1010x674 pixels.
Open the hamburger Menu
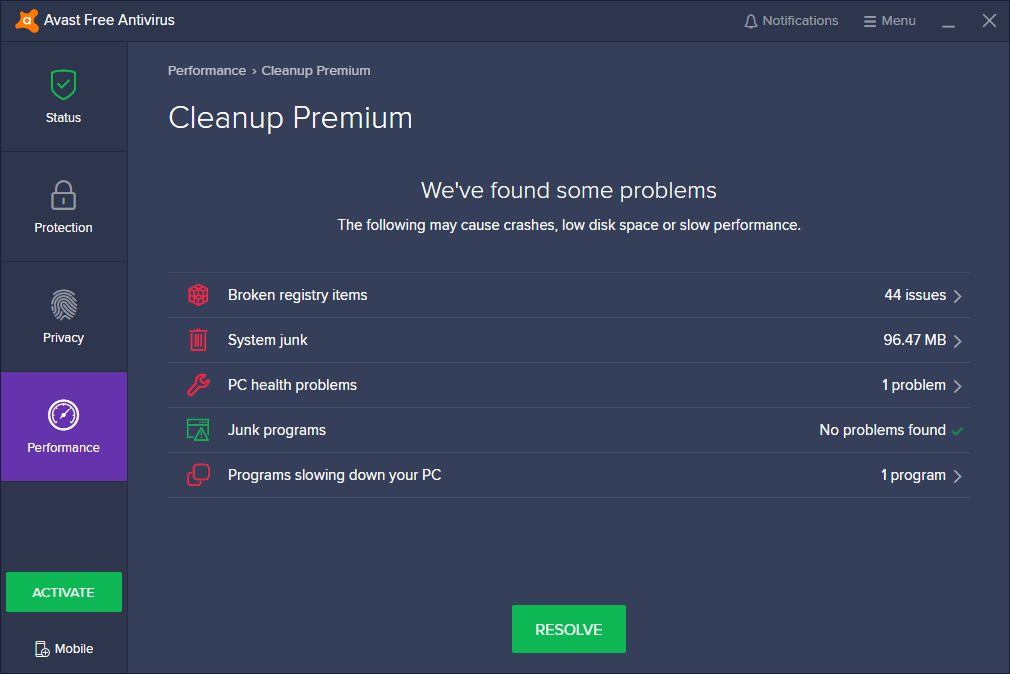[889, 21]
